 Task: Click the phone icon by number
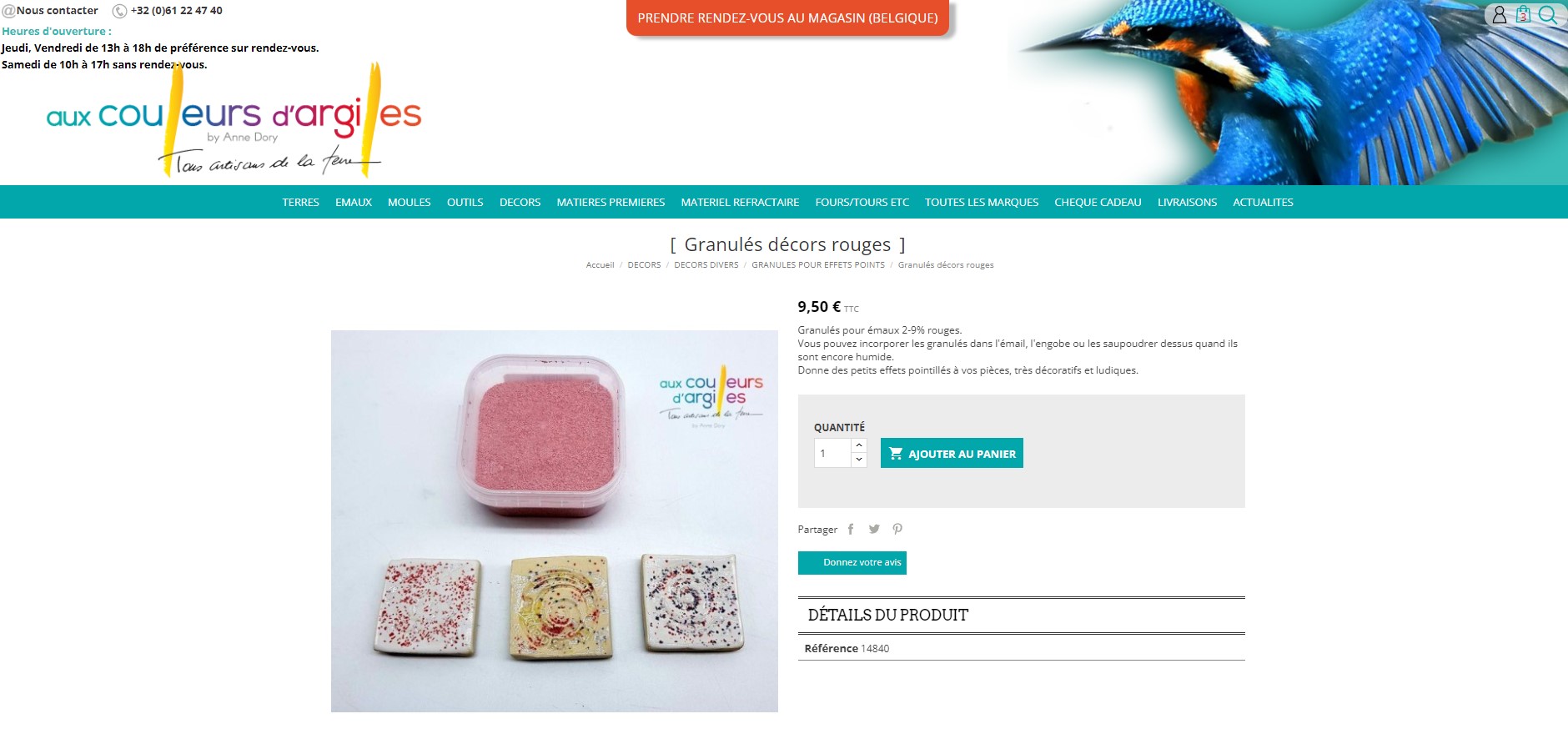(x=120, y=11)
